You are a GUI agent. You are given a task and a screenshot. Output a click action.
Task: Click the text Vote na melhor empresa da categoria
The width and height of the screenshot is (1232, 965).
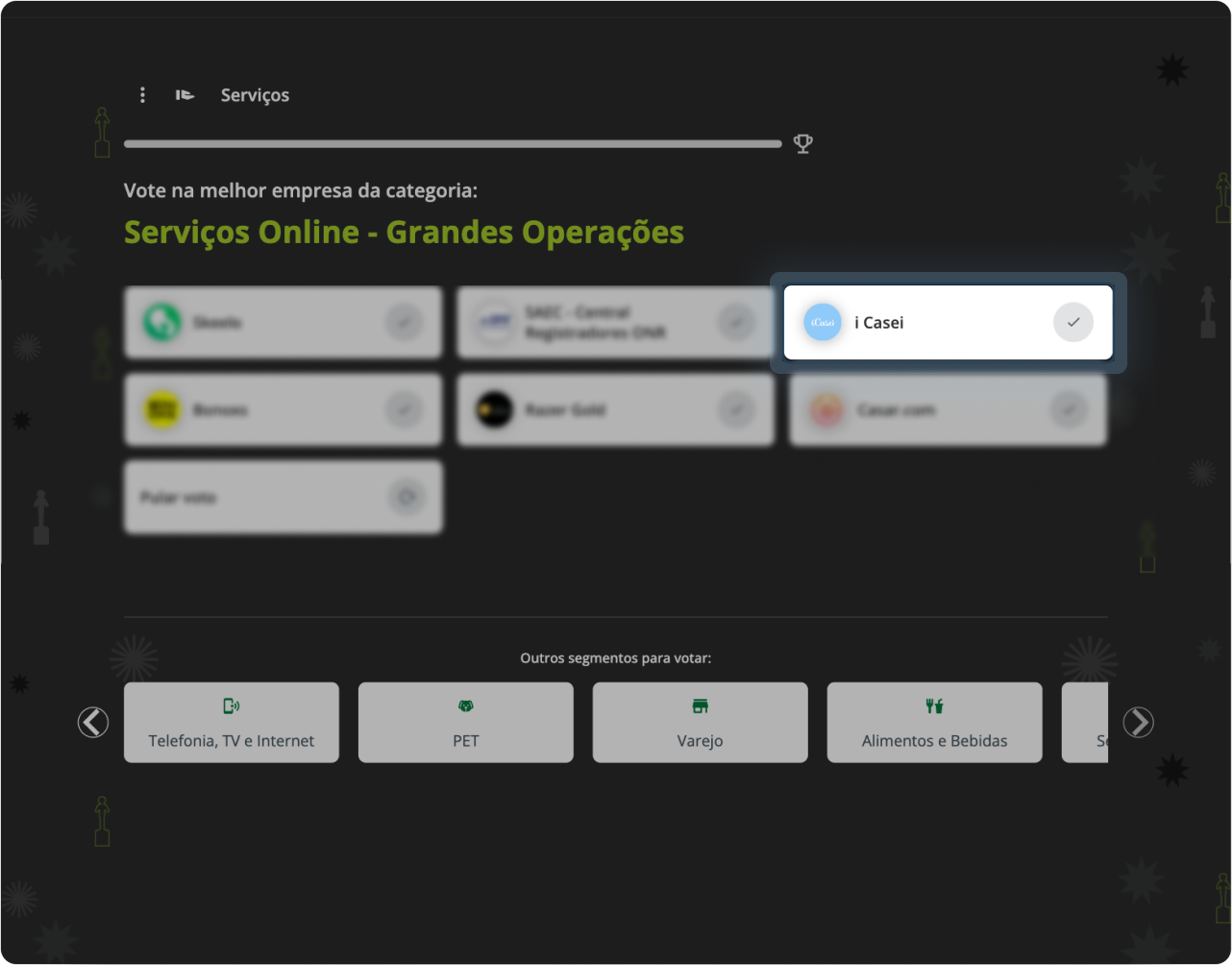(301, 190)
